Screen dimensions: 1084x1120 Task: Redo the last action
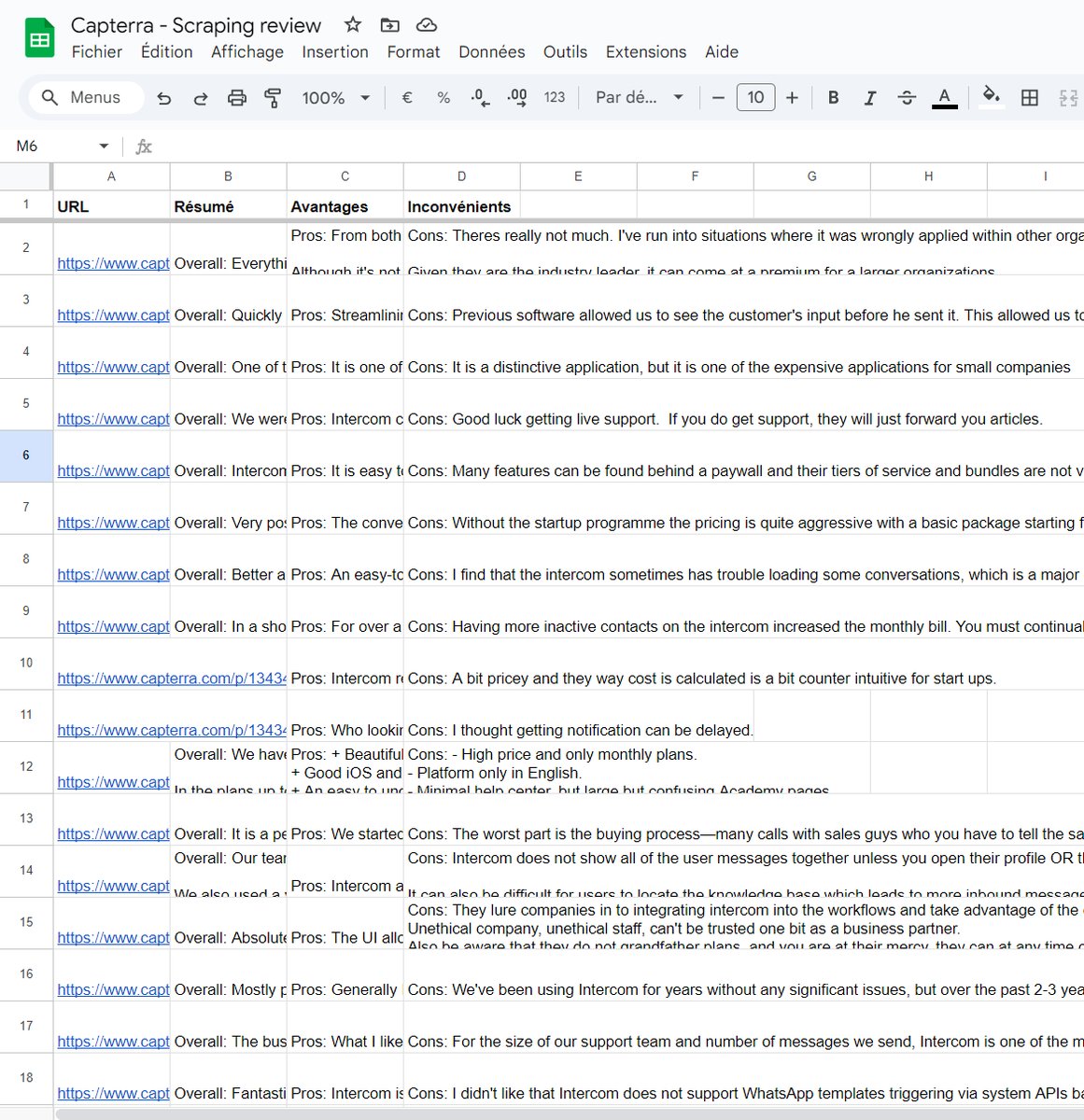(200, 97)
